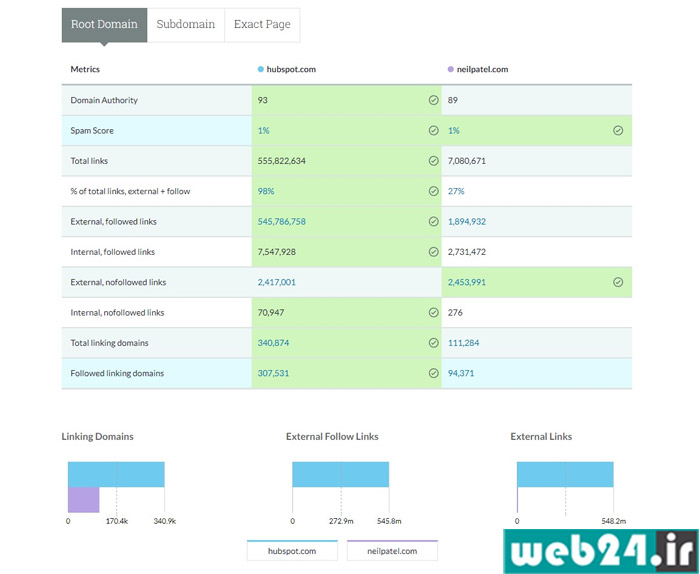The image size is (700, 574).
Task: Select the 2,731,472 internal followed value
Action: pos(467,252)
